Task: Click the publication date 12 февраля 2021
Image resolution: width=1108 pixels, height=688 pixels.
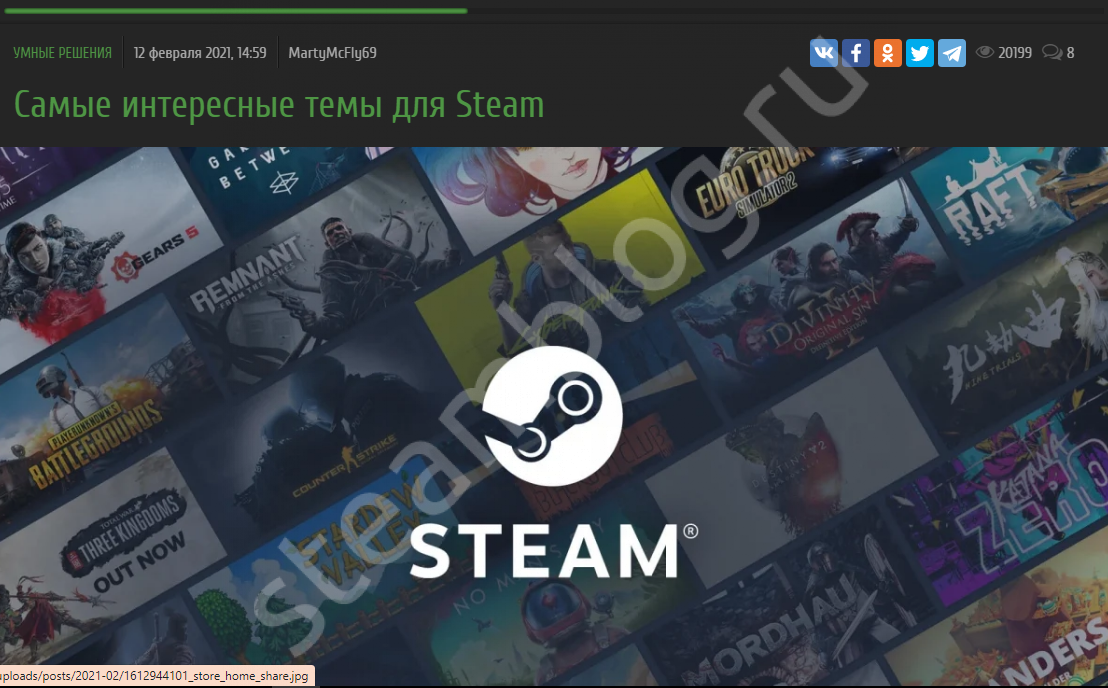Action: point(200,53)
